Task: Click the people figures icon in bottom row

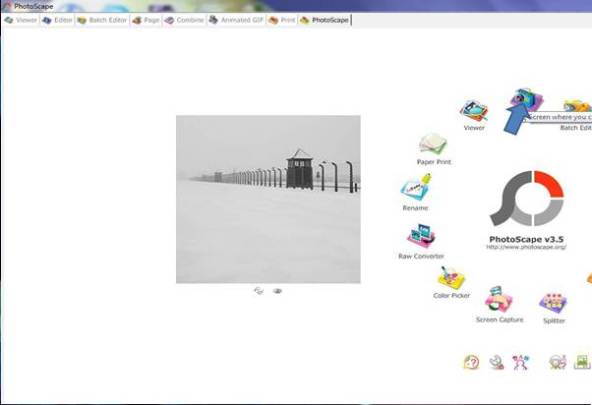Action: tap(521, 362)
